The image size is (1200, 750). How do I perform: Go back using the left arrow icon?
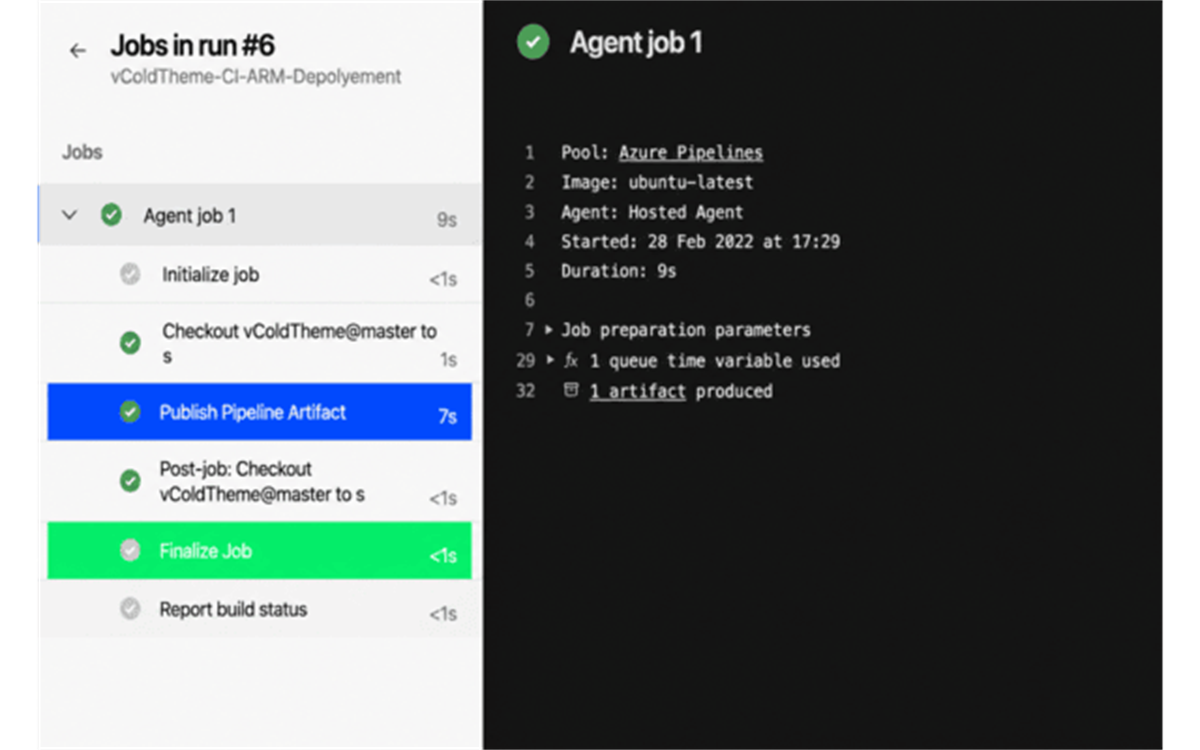tap(78, 51)
